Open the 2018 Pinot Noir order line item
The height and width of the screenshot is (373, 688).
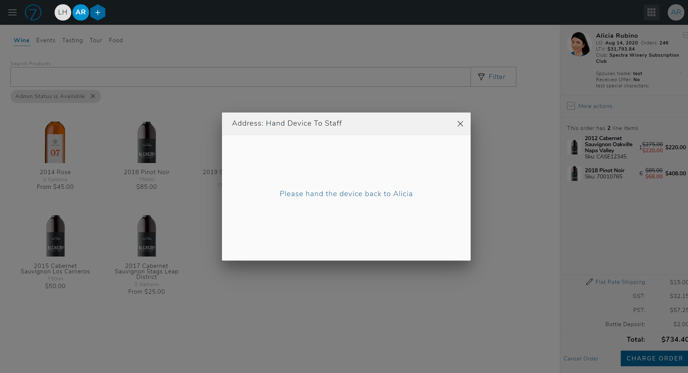point(627,173)
